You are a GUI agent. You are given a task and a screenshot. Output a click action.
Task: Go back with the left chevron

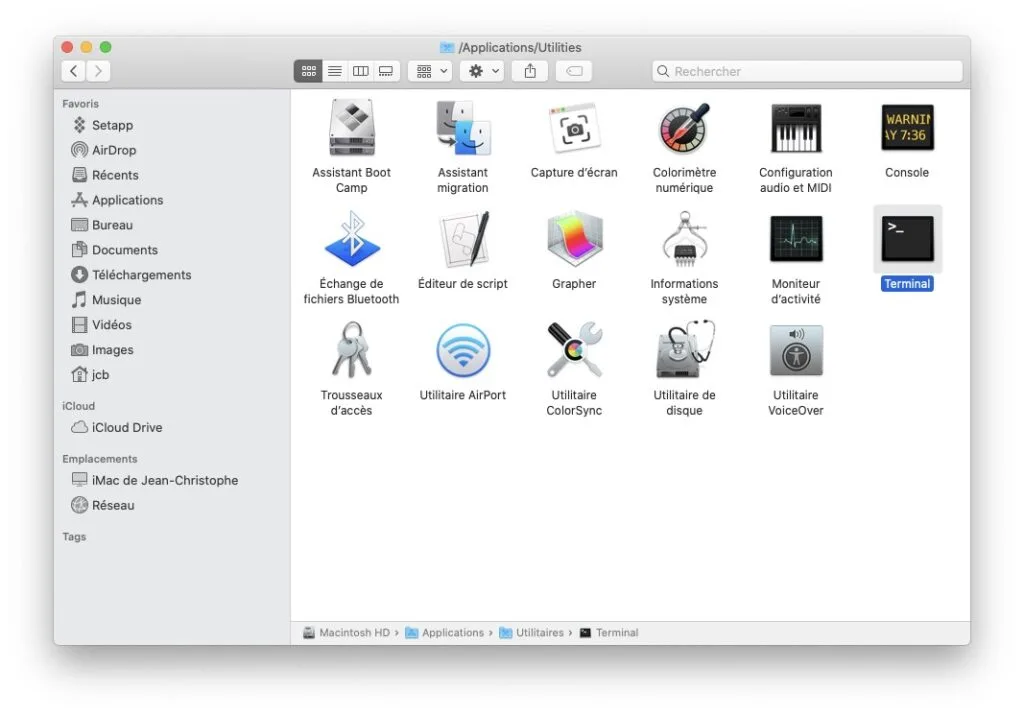tap(74, 71)
